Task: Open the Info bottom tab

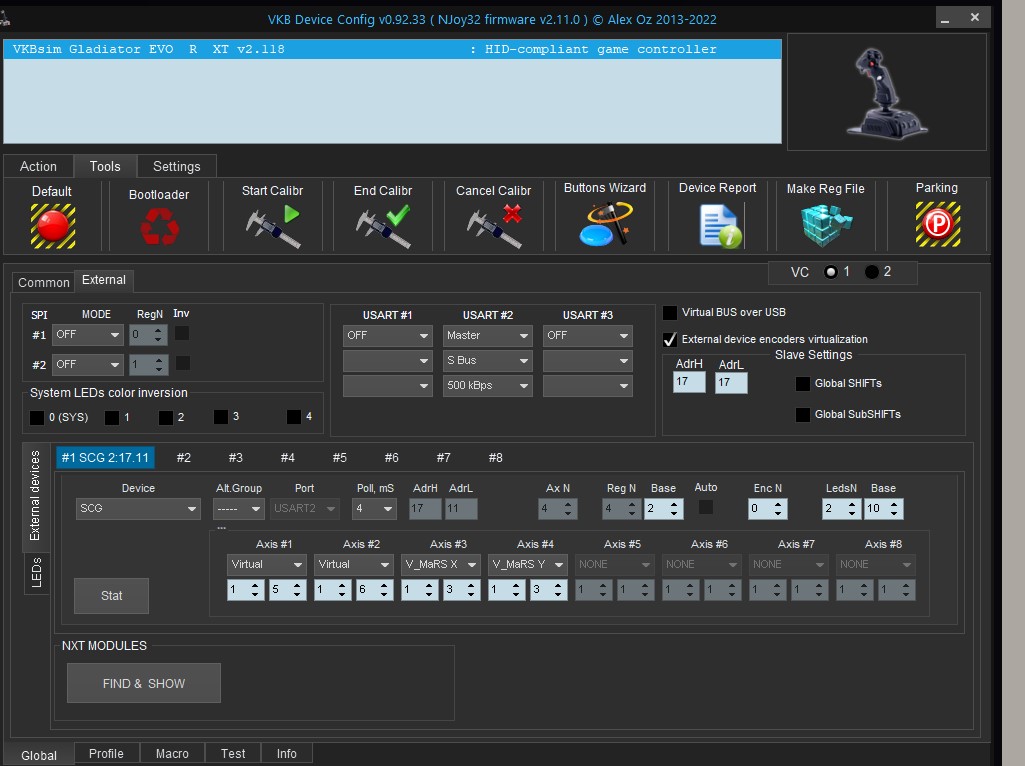Action: (x=286, y=754)
